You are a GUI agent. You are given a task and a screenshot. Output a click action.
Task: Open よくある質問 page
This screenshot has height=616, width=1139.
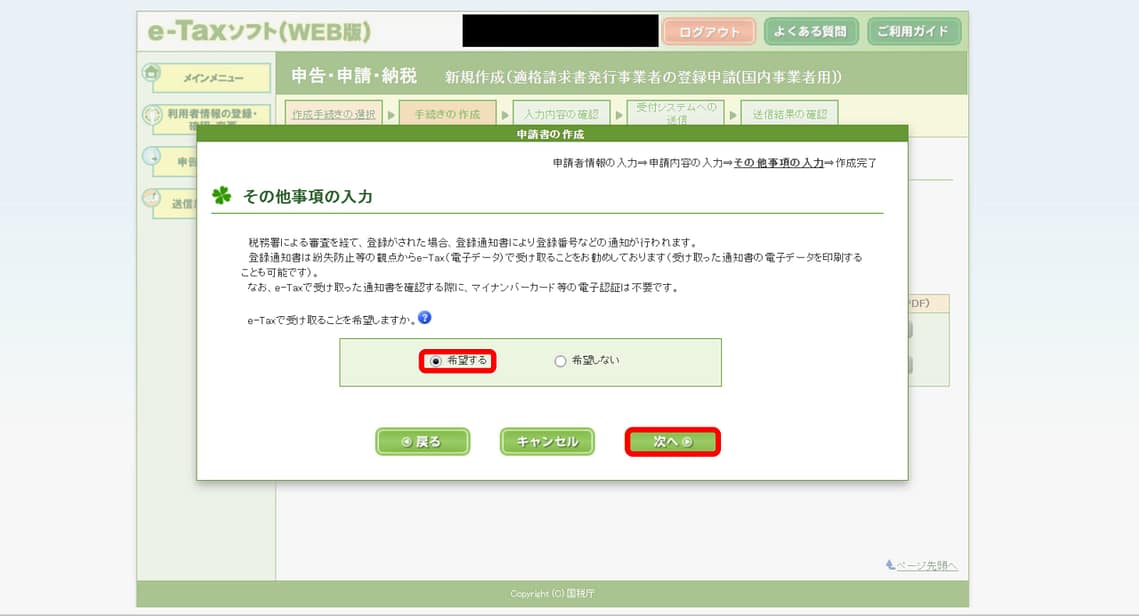811,32
